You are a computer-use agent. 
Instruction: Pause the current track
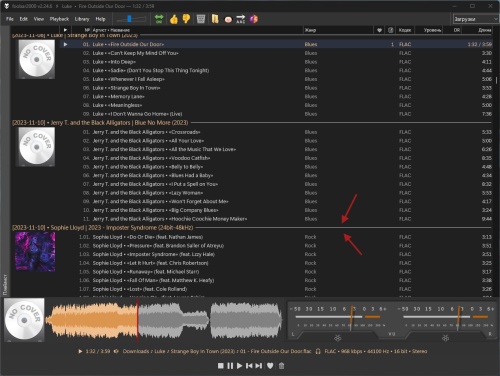click(x=230, y=366)
